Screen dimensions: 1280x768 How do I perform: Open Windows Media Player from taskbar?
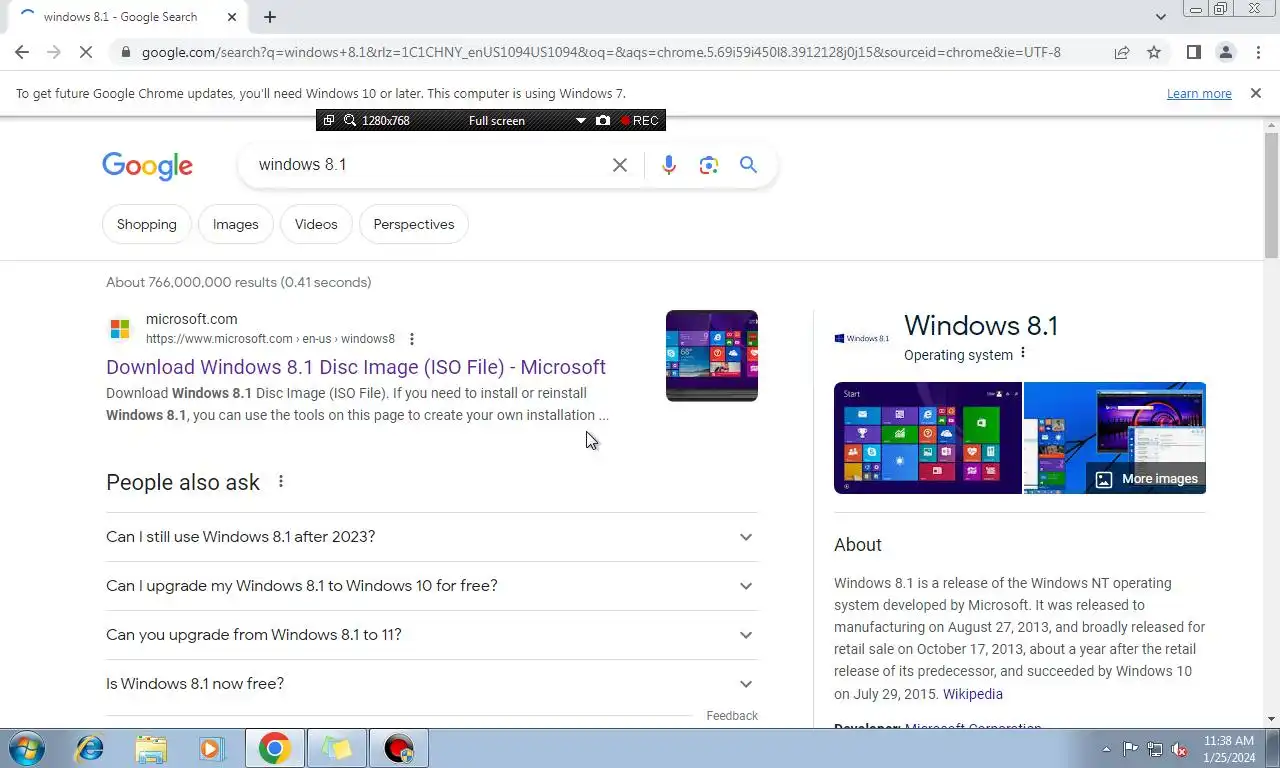coord(212,748)
